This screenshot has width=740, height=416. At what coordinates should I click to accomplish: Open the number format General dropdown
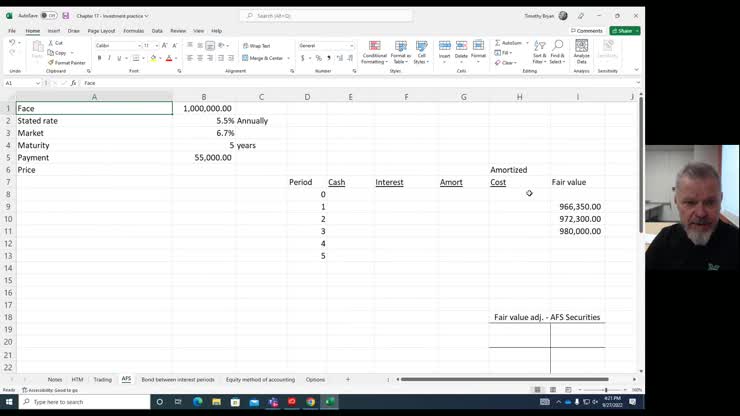(352, 46)
